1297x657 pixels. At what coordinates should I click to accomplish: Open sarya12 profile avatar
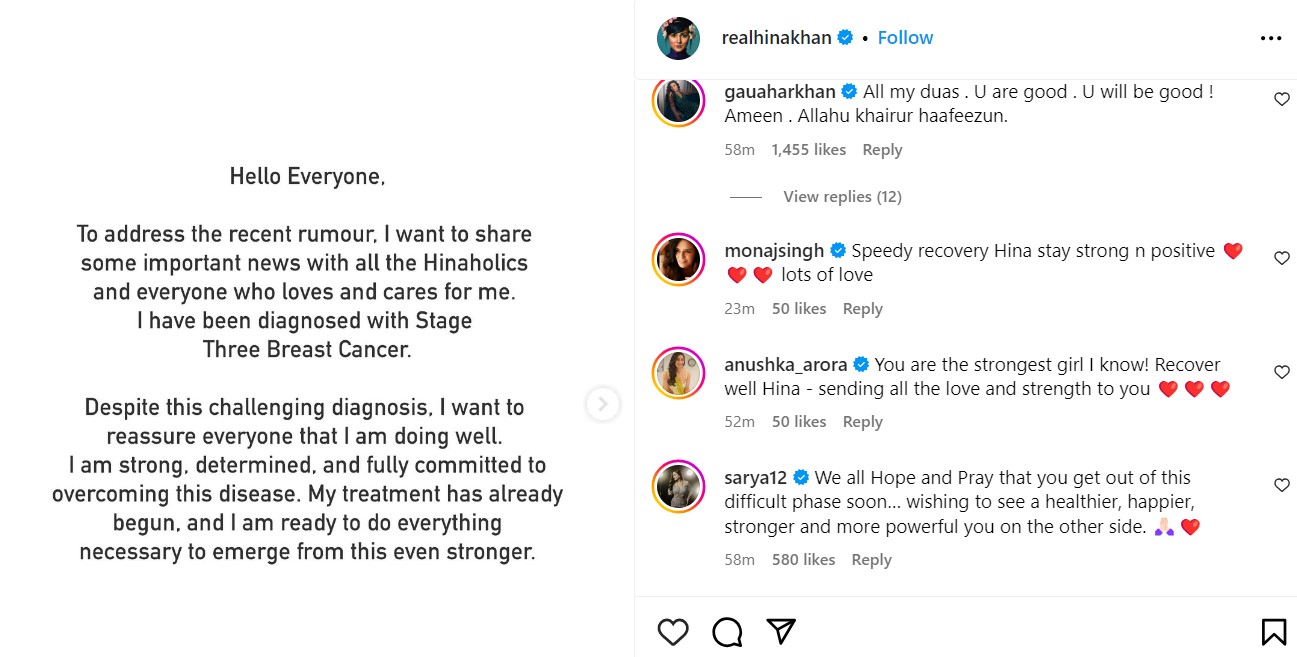[x=678, y=487]
